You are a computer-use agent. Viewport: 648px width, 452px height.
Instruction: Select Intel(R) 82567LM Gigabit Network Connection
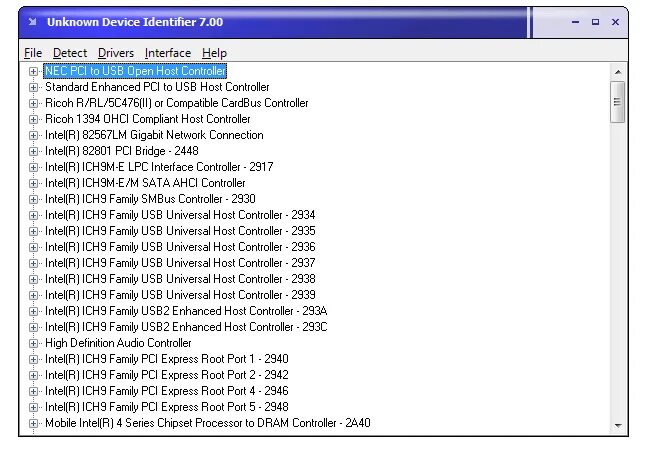[x=154, y=135]
